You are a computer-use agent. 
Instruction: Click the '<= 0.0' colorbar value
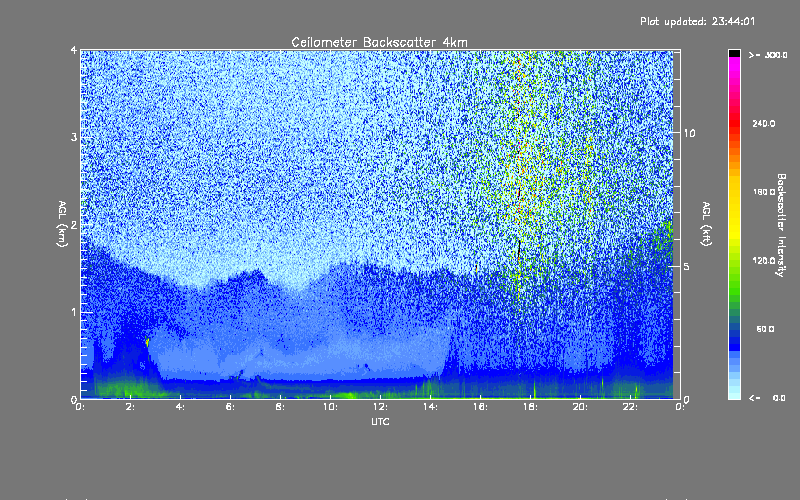click(x=768, y=397)
